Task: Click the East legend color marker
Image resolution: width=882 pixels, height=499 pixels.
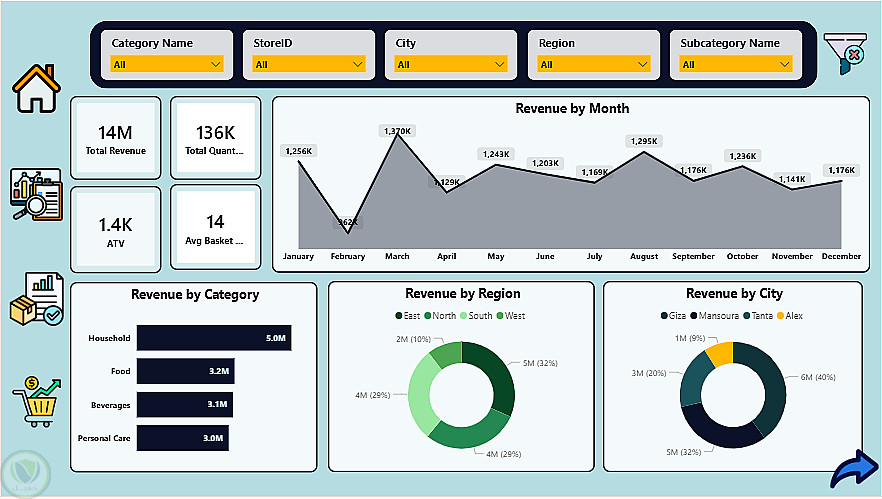Action: click(399, 316)
